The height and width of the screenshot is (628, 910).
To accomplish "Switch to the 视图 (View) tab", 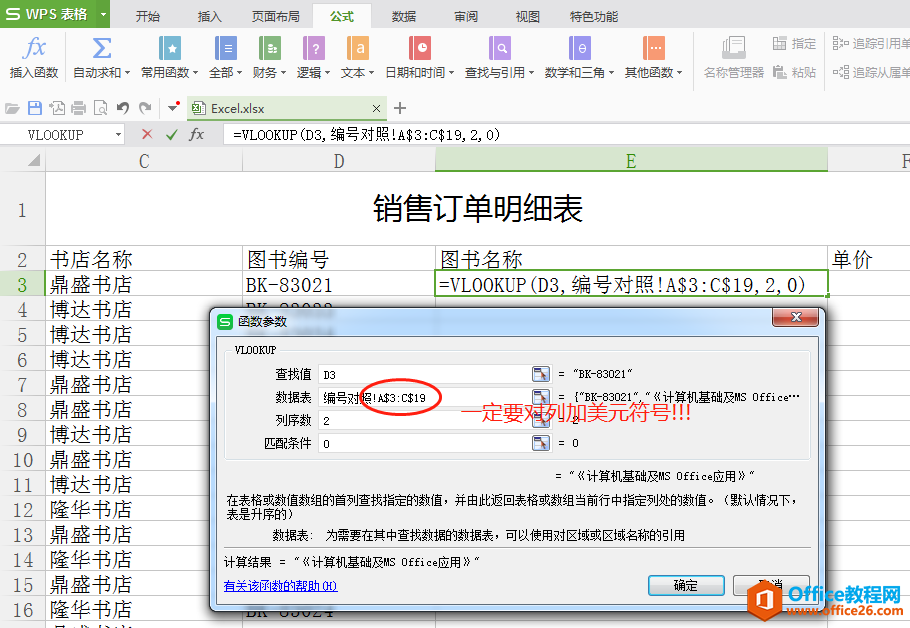I will [528, 16].
